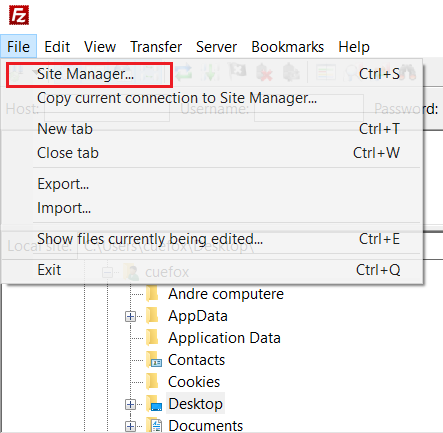Select New tab menu entry
The height and width of the screenshot is (433, 443).
click(213, 129)
